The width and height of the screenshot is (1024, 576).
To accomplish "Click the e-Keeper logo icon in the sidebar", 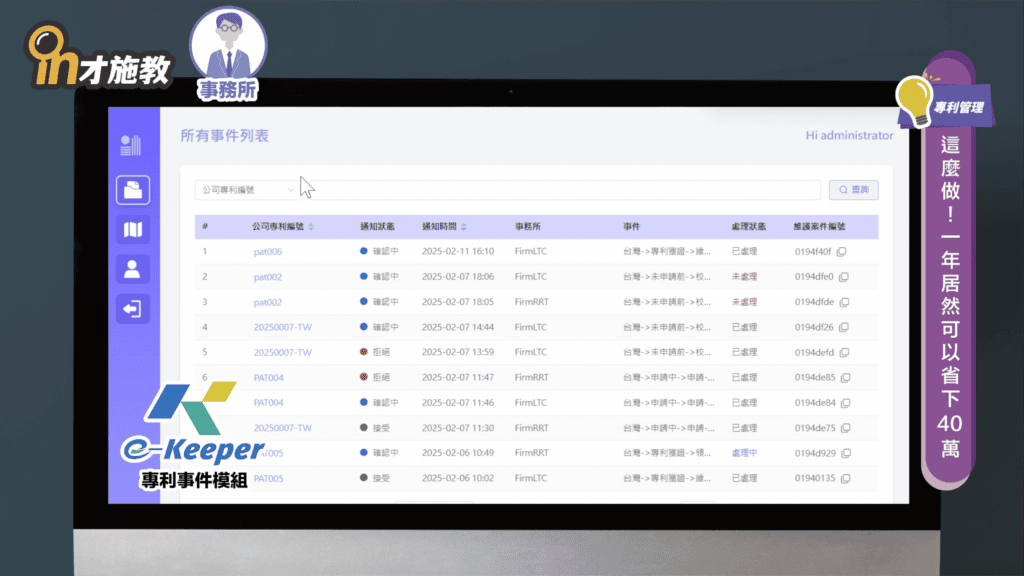I will click(132, 145).
